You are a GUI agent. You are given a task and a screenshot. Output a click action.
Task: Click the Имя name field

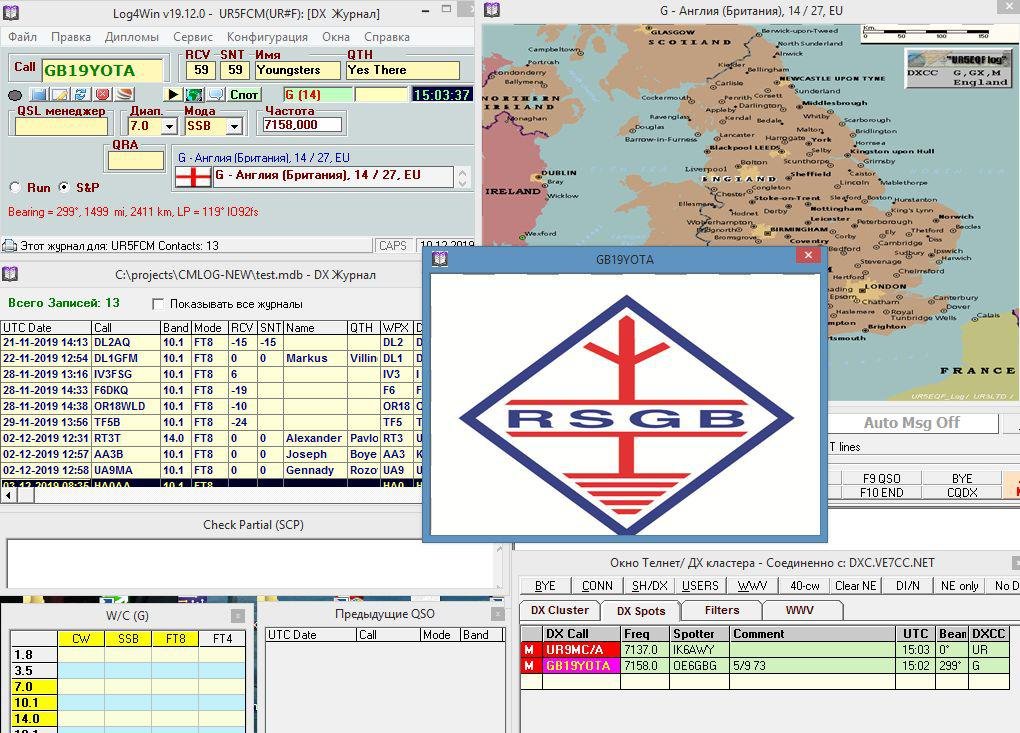297,70
